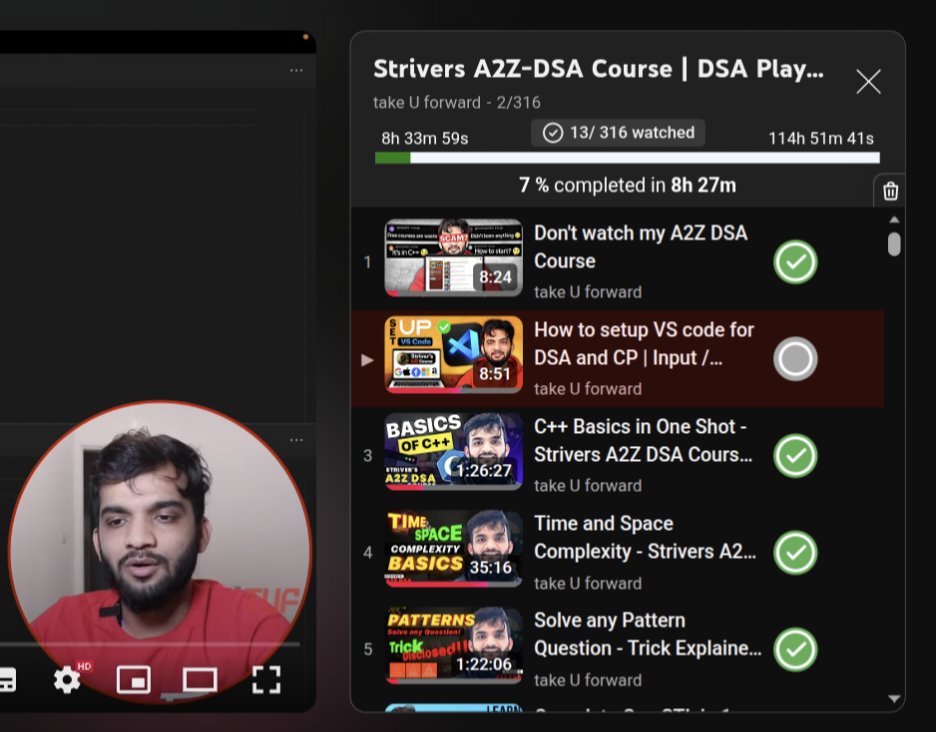Unmark 'Don't watch my A2Z DSA Course' as watched
This screenshot has height=732, width=936.
point(794,261)
